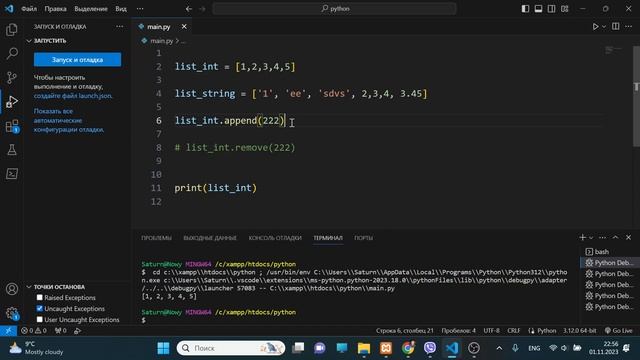Viewport: 640px width, 360px height.
Task: Uncheck Uncaught Exceptions breakpoint
Action: click(40, 309)
